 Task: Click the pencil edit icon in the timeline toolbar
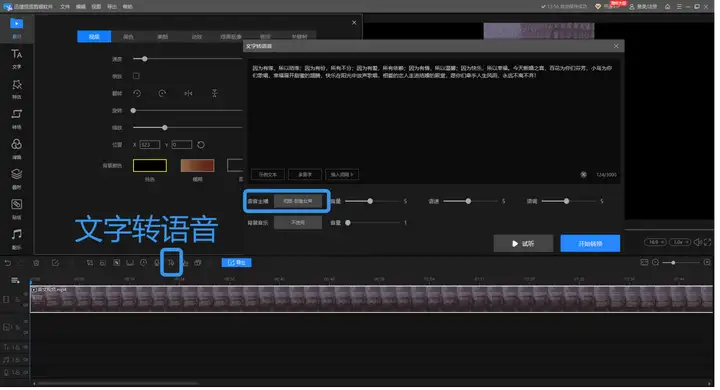pyautogui.click(x=56, y=264)
